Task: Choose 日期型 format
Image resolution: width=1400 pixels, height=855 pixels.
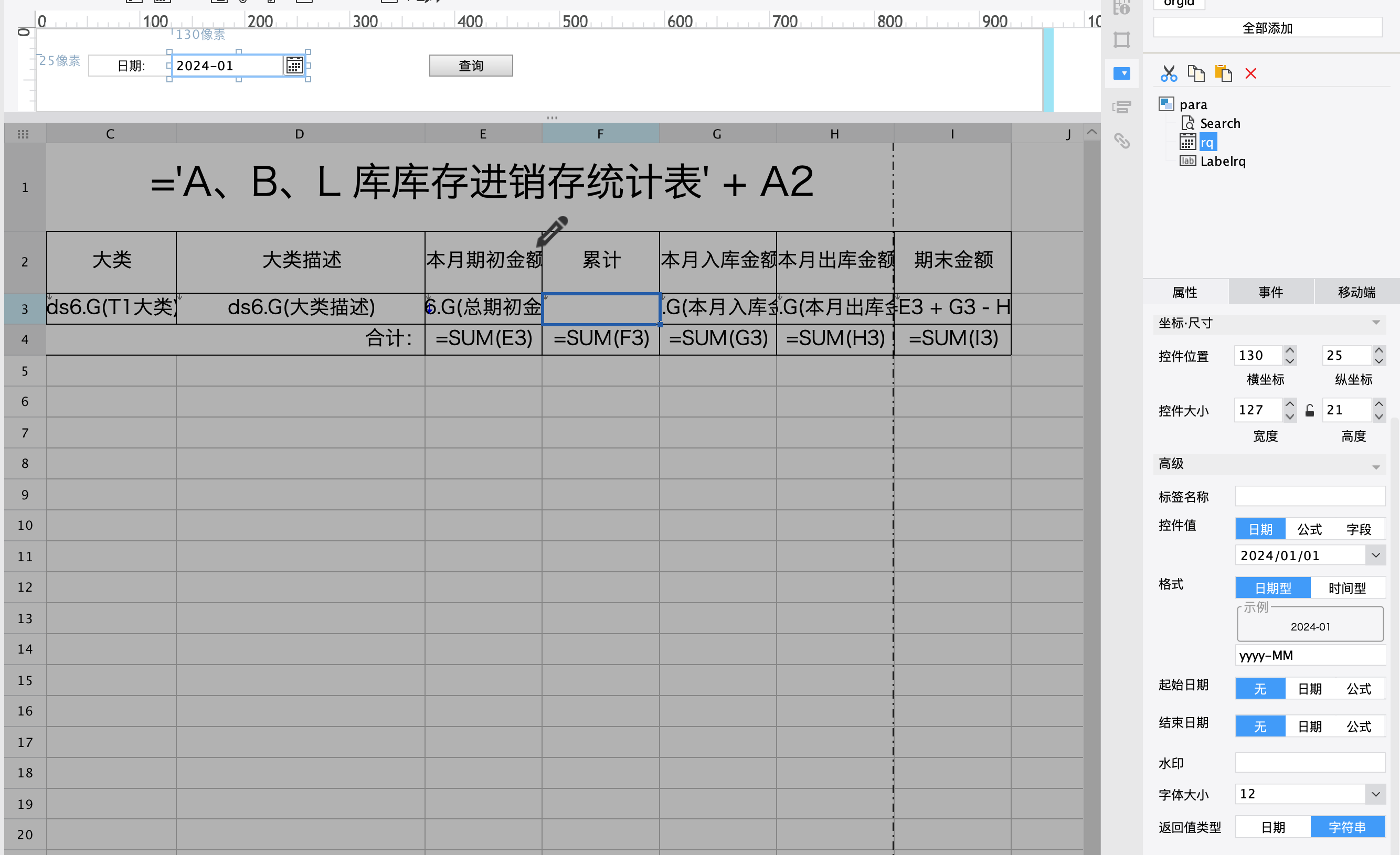Action: coord(1274,588)
